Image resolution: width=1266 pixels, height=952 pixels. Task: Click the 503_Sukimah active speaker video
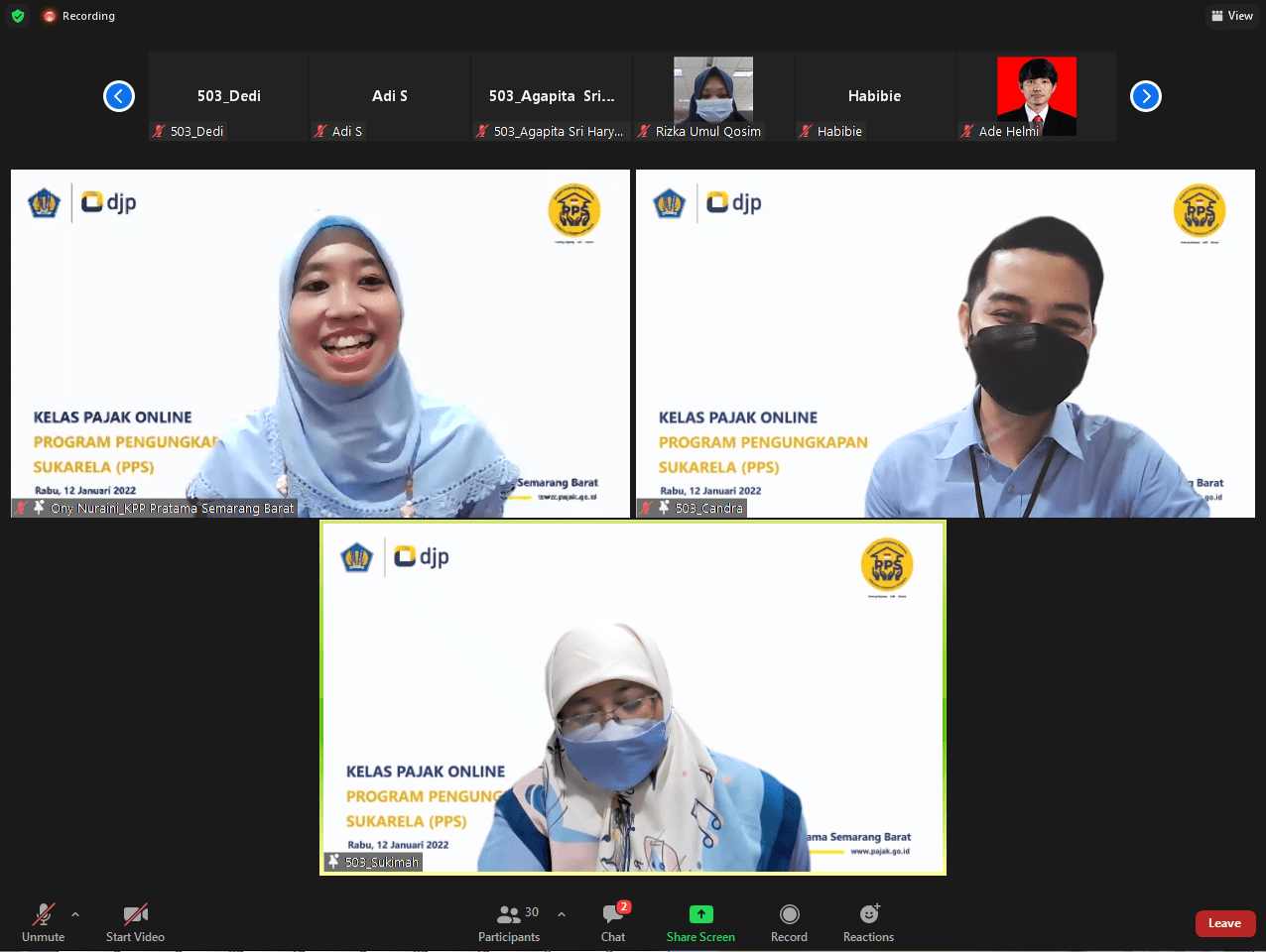pyautogui.click(x=633, y=697)
